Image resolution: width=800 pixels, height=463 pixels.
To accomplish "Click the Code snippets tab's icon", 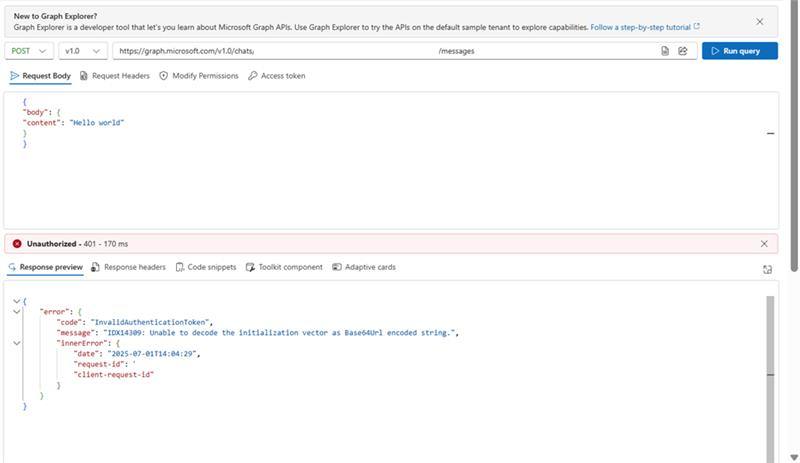I will coord(180,267).
